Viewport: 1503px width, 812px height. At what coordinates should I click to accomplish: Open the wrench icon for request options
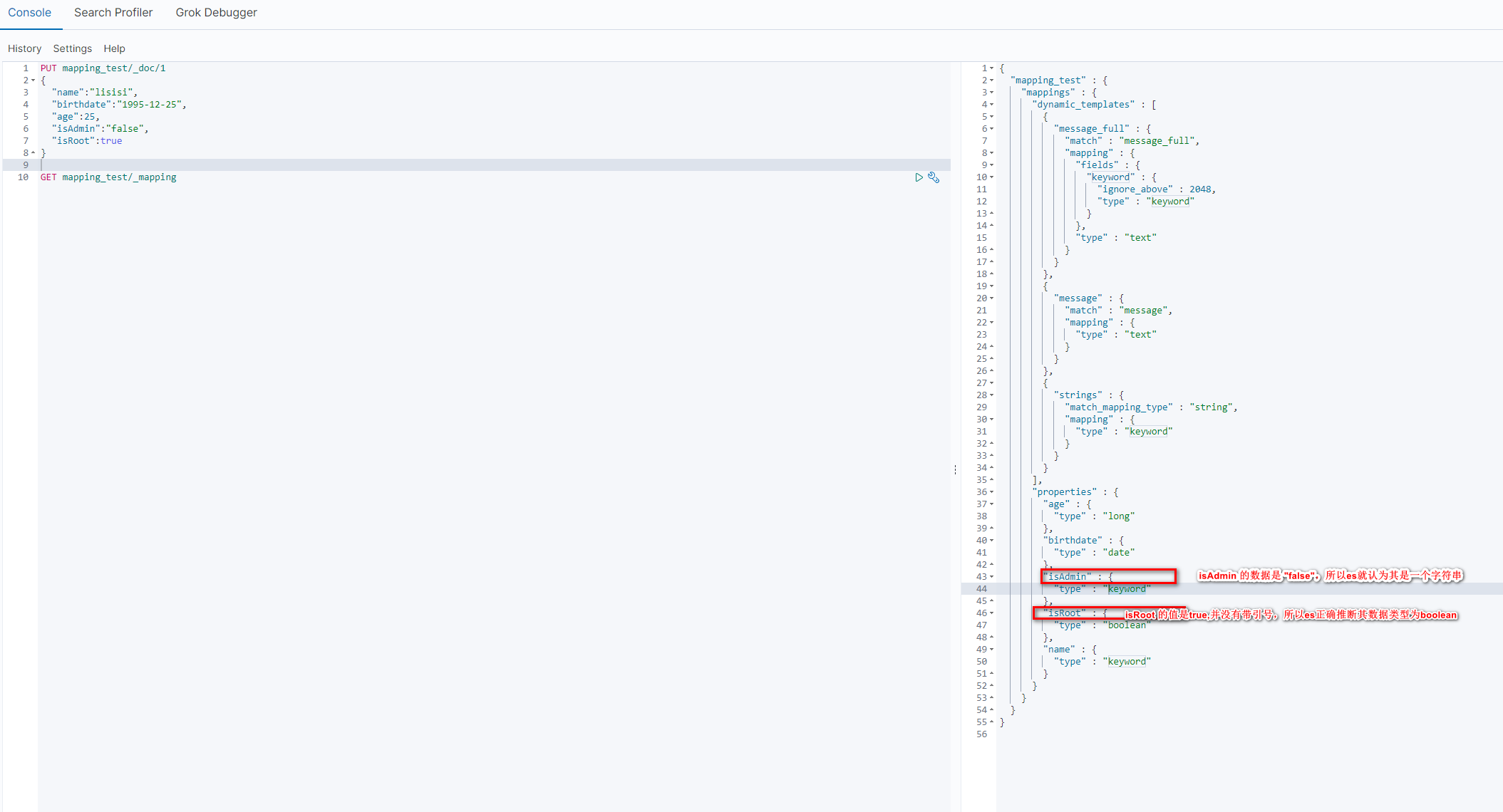click(x=934, y=177)
